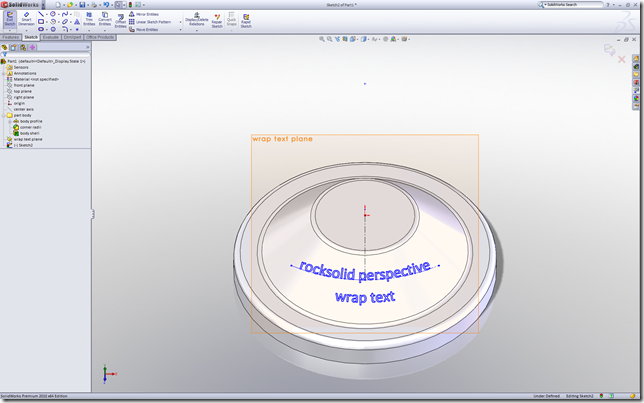Image resolution: width=644 pixels, height=403 pixels.
Task: Open the Trim Entities dropdown arrow
Action: (x=89, y=31)
